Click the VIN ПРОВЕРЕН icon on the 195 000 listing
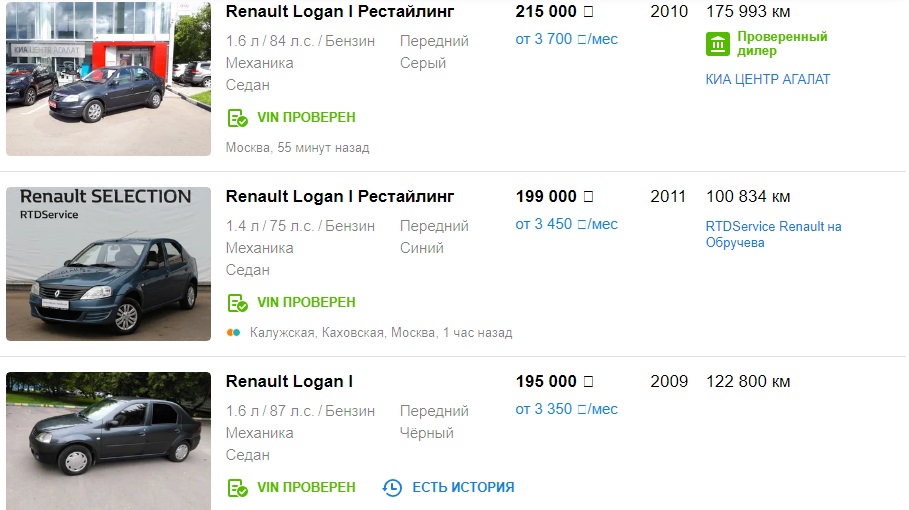This screenshot has height=510, width=909. (x=238, y=487)
